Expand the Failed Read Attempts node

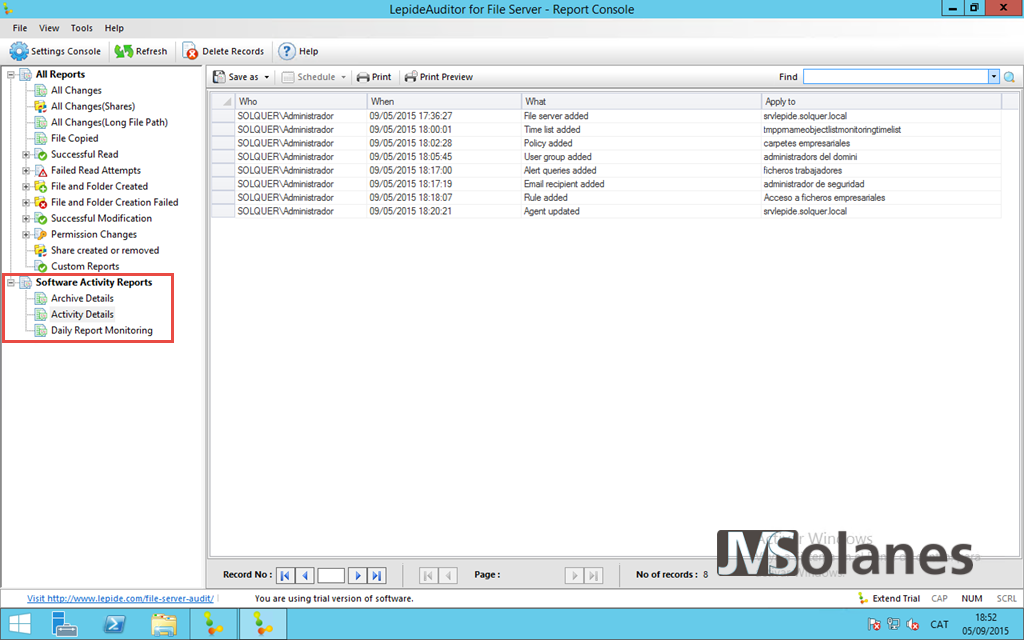(x=26, y=170)
